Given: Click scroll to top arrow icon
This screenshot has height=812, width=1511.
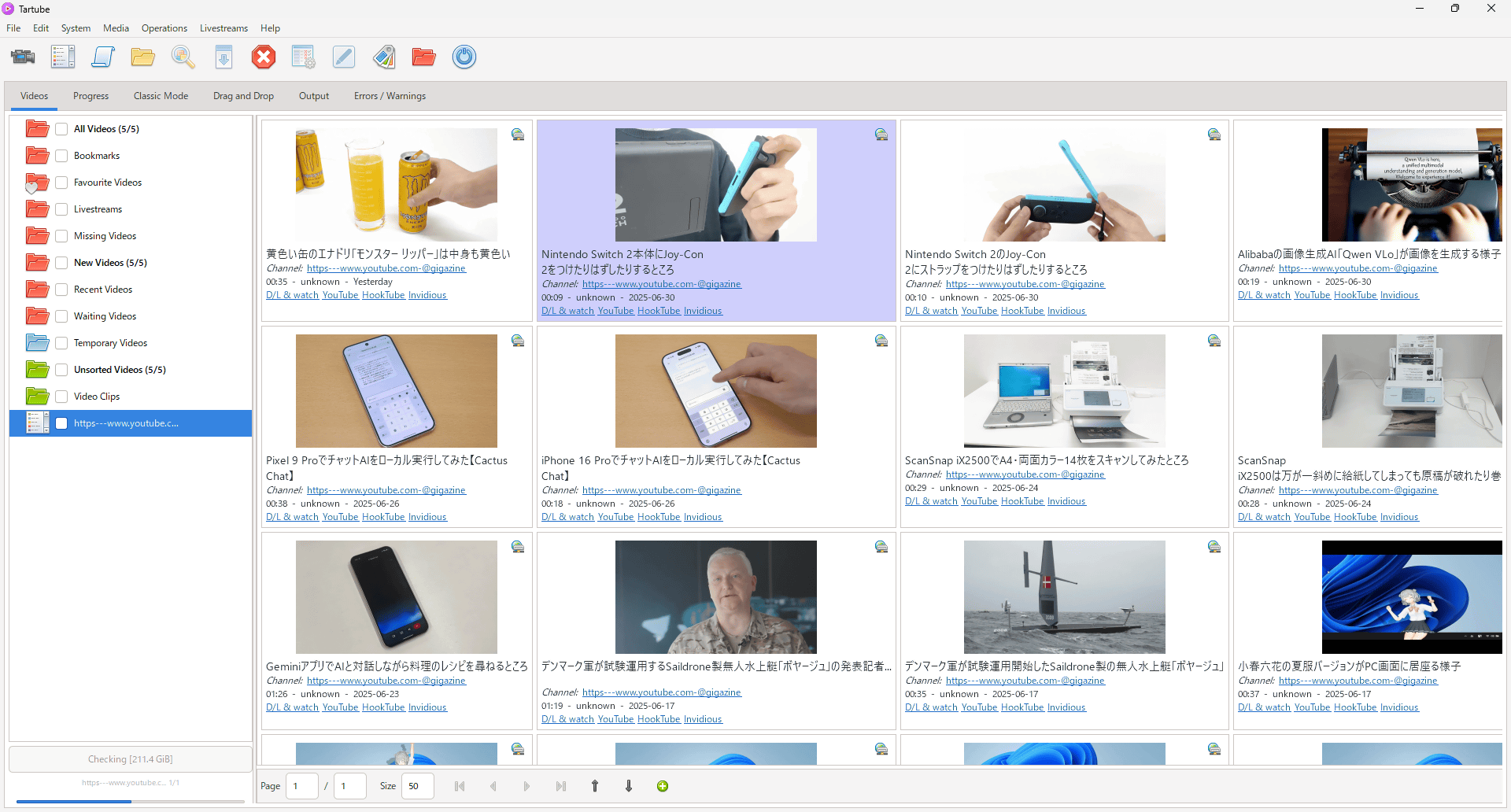Looking at the screenshot, I should pyautogui.click(x=595, y=786).
